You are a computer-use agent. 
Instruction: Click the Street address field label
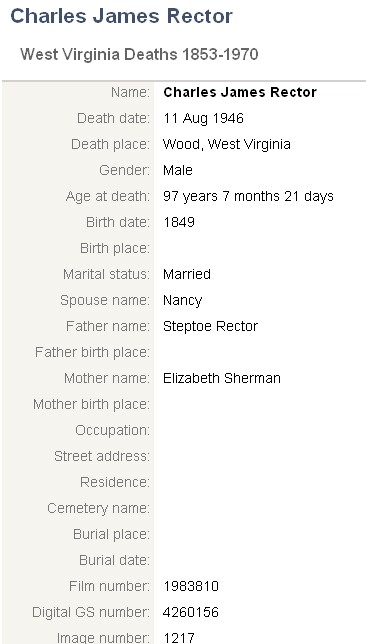102,456
